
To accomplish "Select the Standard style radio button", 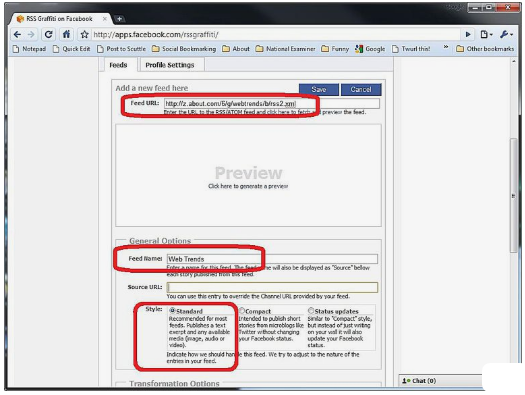I will click(172, 310).
